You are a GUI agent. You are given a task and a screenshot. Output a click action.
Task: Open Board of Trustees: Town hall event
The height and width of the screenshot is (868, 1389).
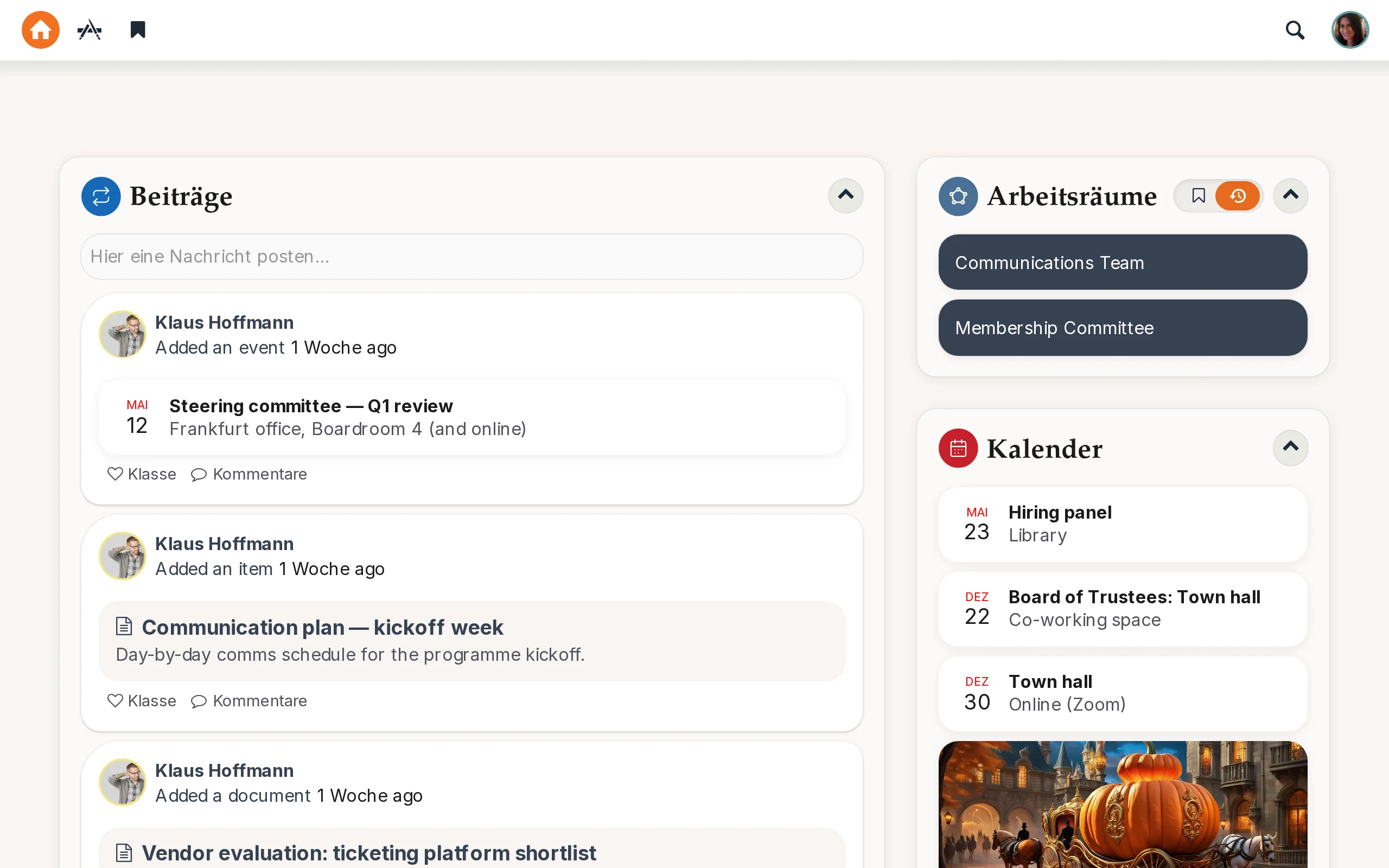[x=1123, y=609]
